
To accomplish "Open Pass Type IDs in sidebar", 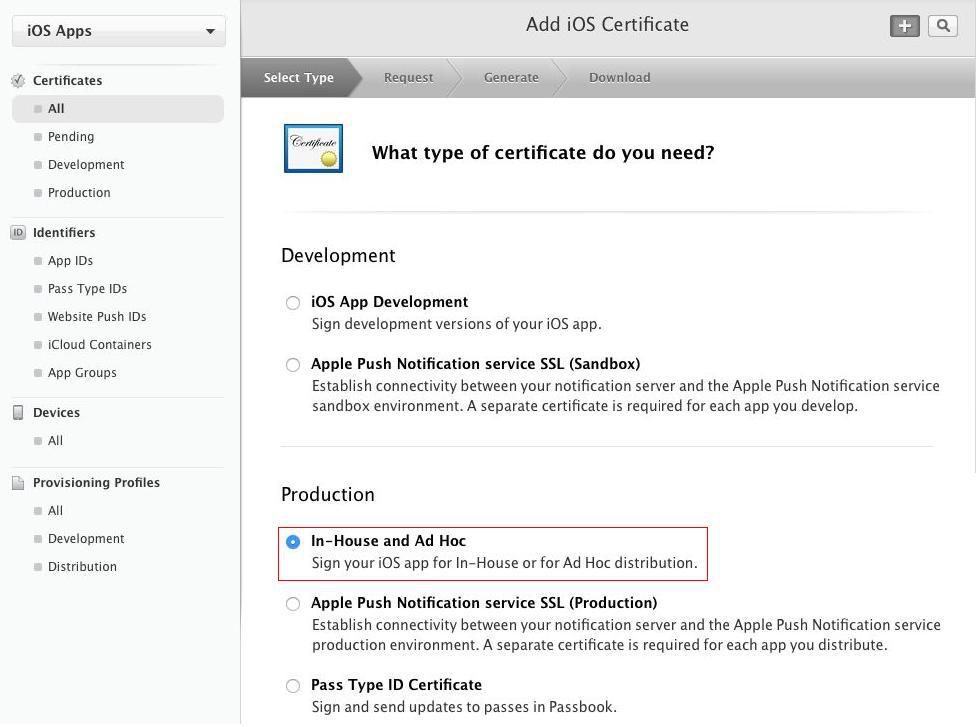I will click(87, 289).
